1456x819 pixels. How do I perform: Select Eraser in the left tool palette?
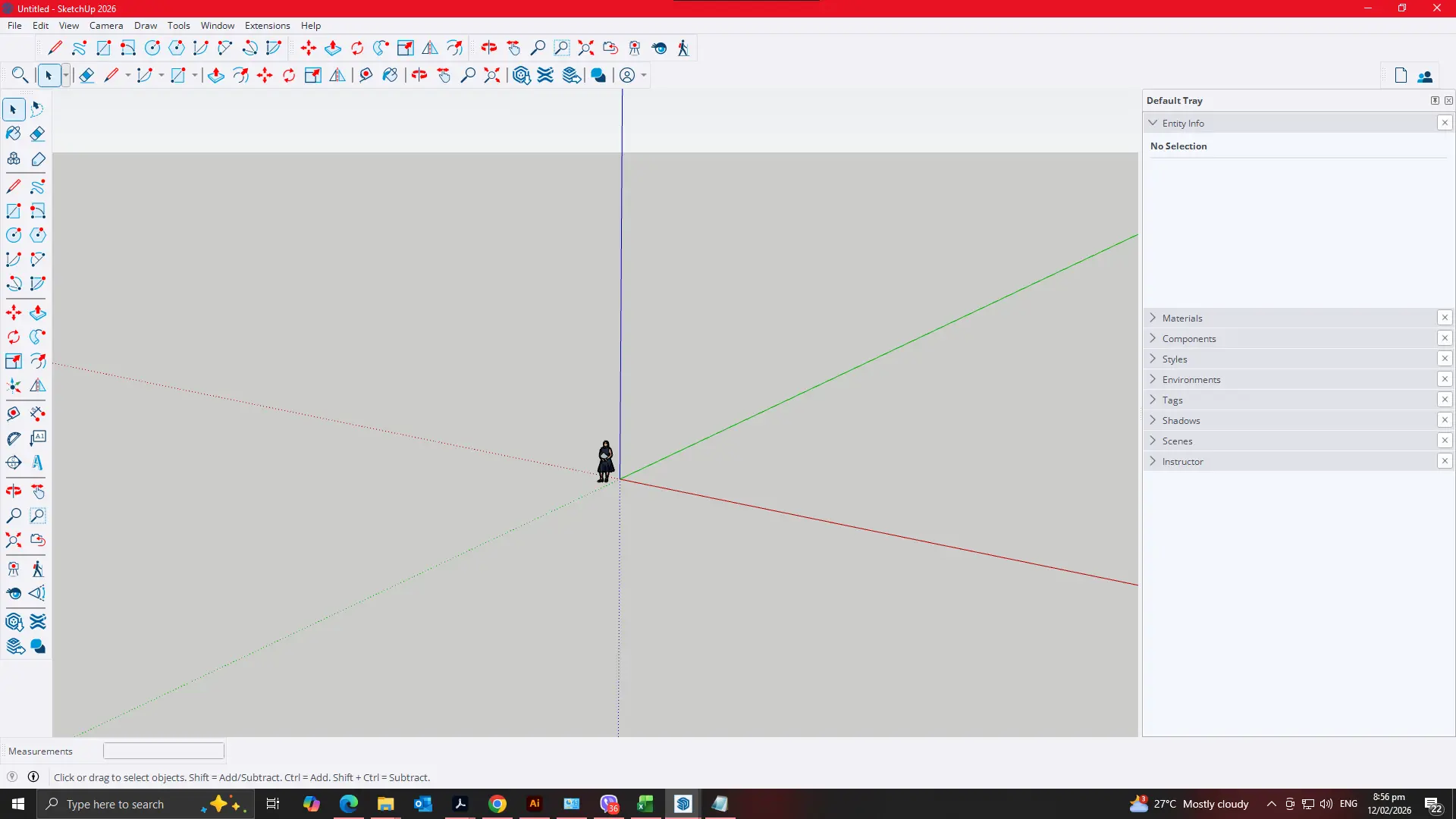coord(38,134)
